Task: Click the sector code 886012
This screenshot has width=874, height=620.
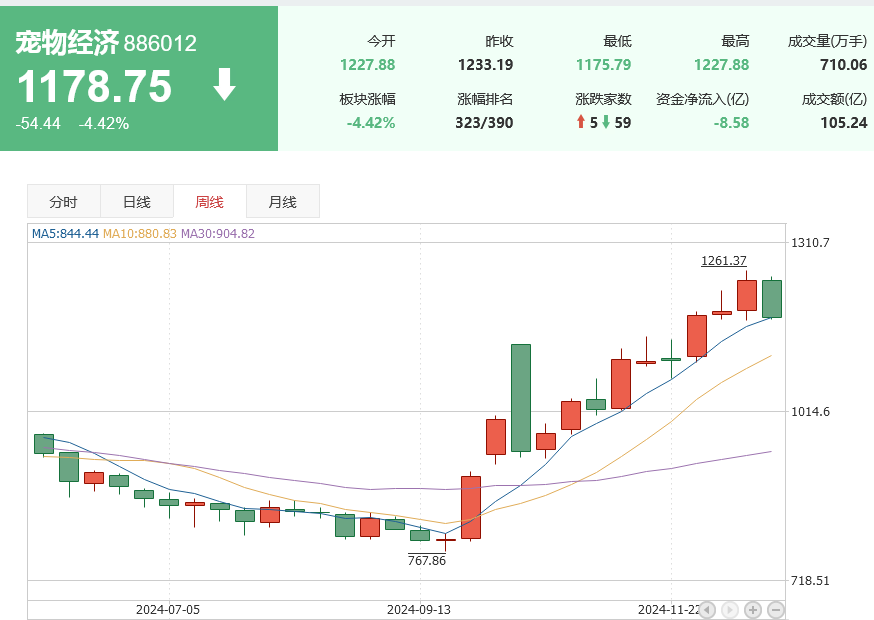Action: coord(160,44)
